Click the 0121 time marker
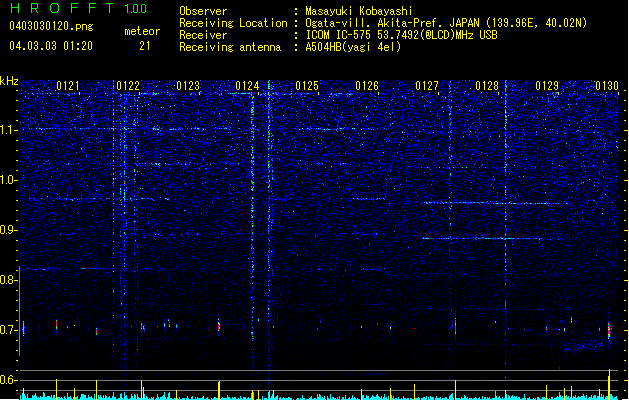This screenshot has width=629, height=400. (x=68, y=86)
